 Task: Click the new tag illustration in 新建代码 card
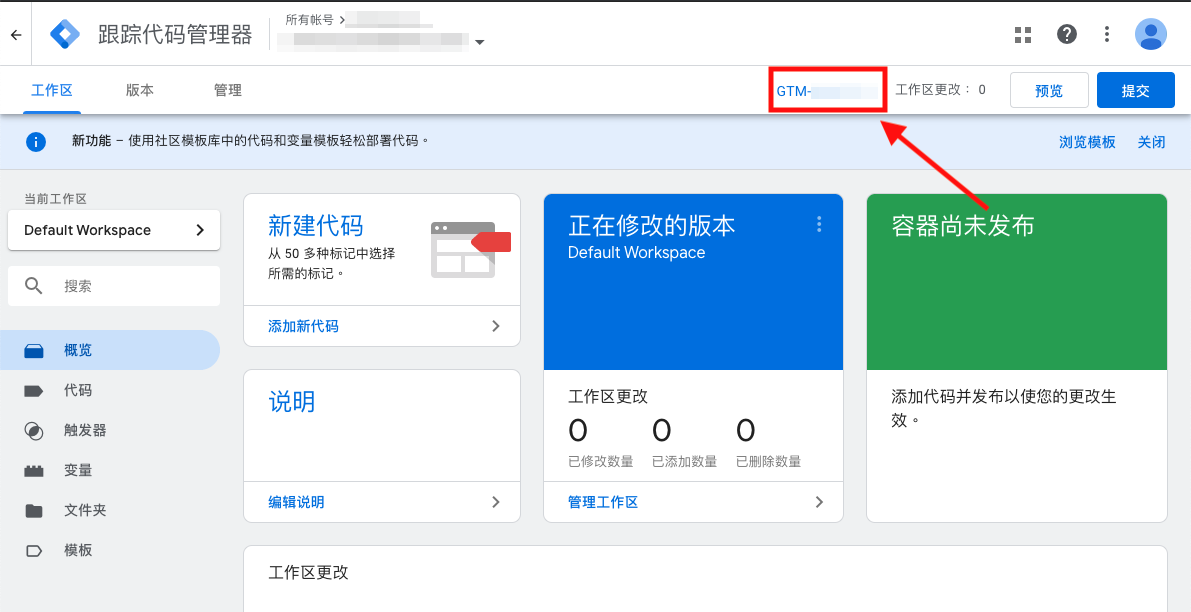470,250
